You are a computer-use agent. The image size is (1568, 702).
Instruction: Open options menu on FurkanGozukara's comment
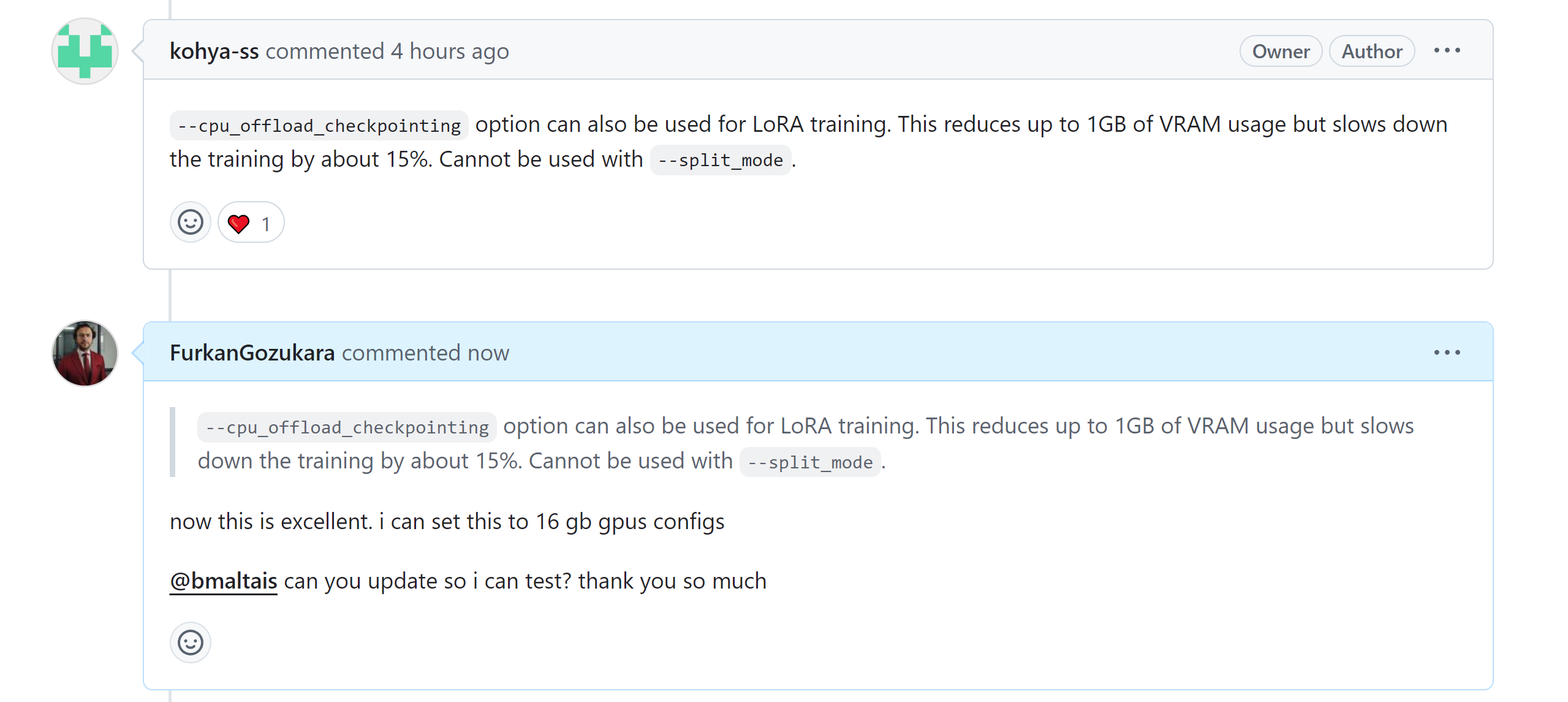[1446, 353]
